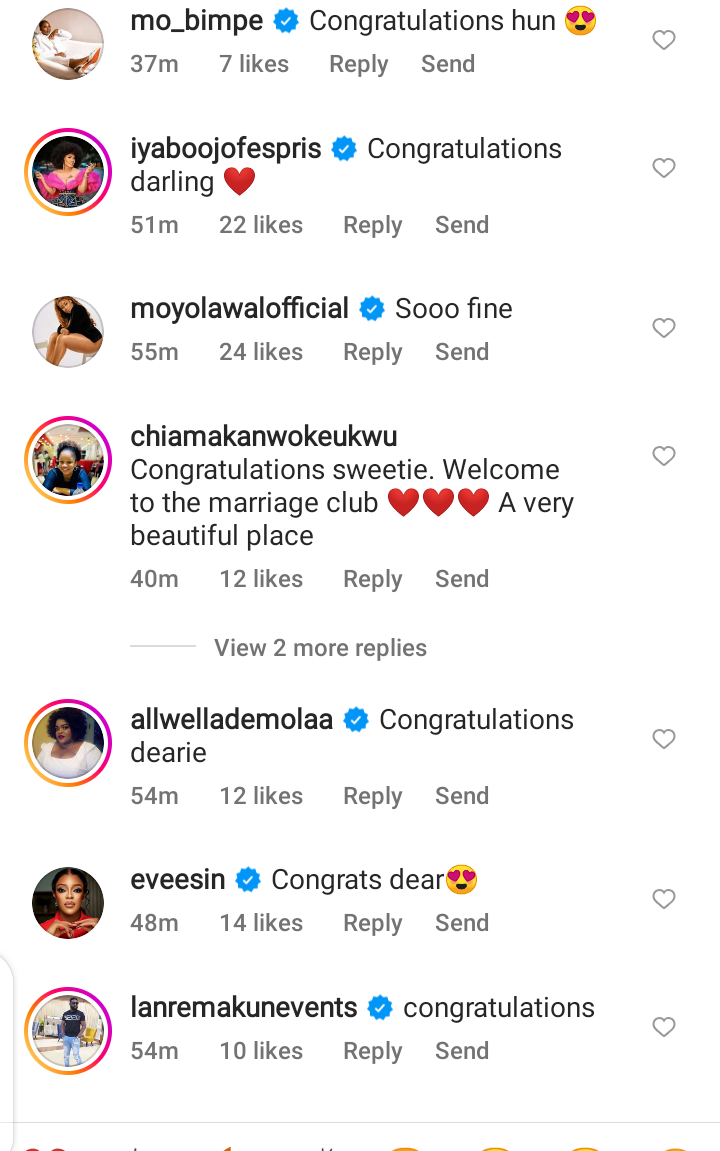Like lanremakunevents' congratulations comment
Viewport: 720px width, 1151px height.
coord(664,1027)
